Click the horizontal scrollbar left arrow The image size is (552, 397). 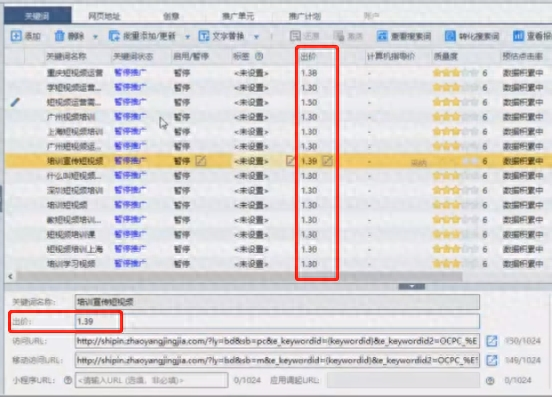[10, 277]
